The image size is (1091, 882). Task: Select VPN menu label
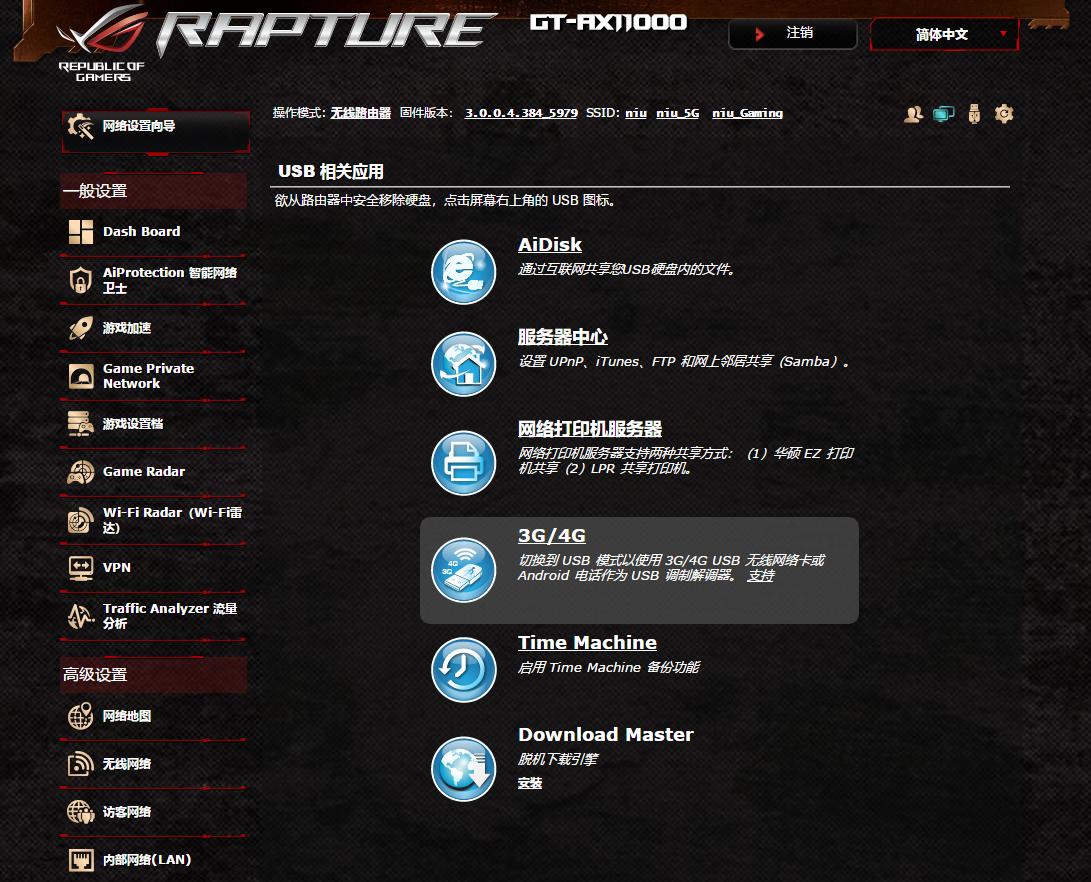pos(117,568)
